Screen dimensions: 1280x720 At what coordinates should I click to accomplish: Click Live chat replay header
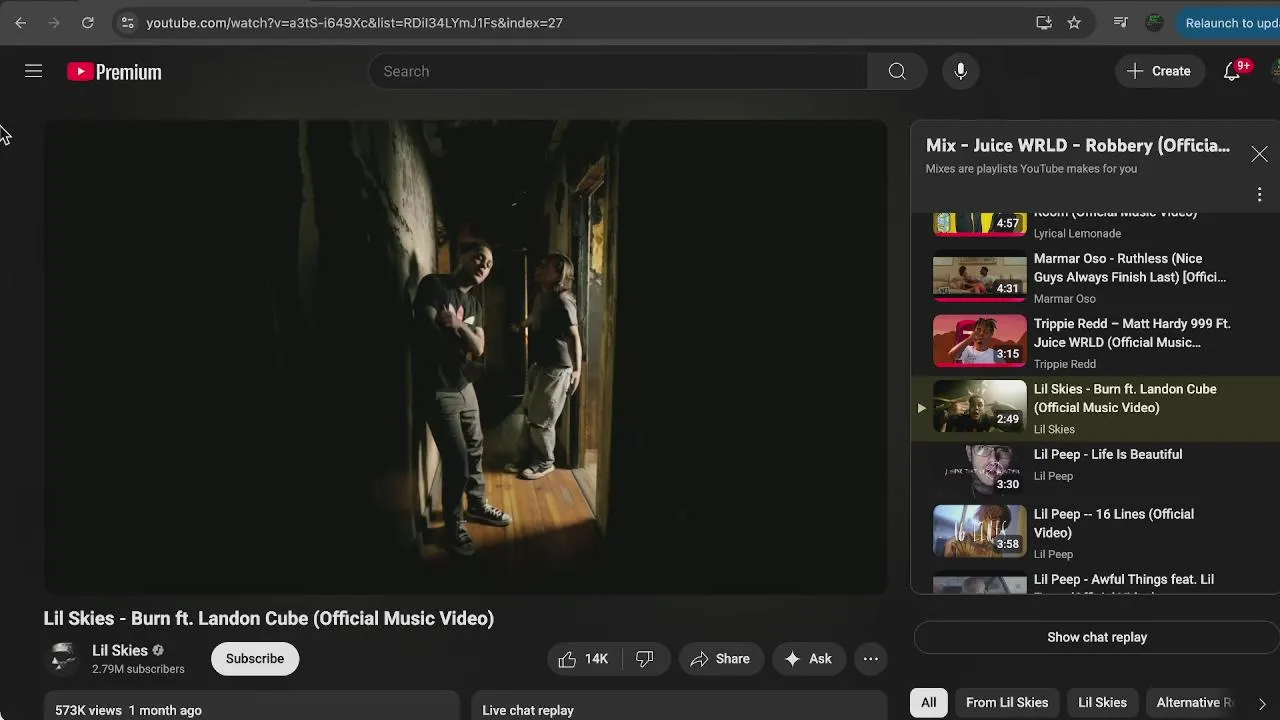[528, 710]
